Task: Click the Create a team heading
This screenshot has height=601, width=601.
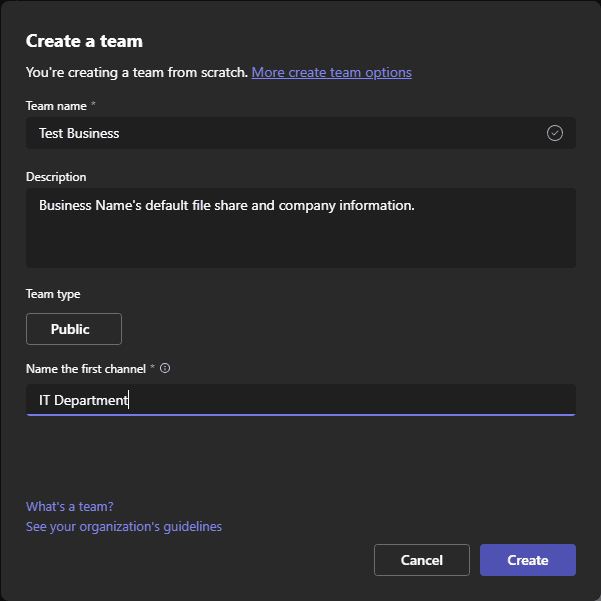Action: (84, 41)
